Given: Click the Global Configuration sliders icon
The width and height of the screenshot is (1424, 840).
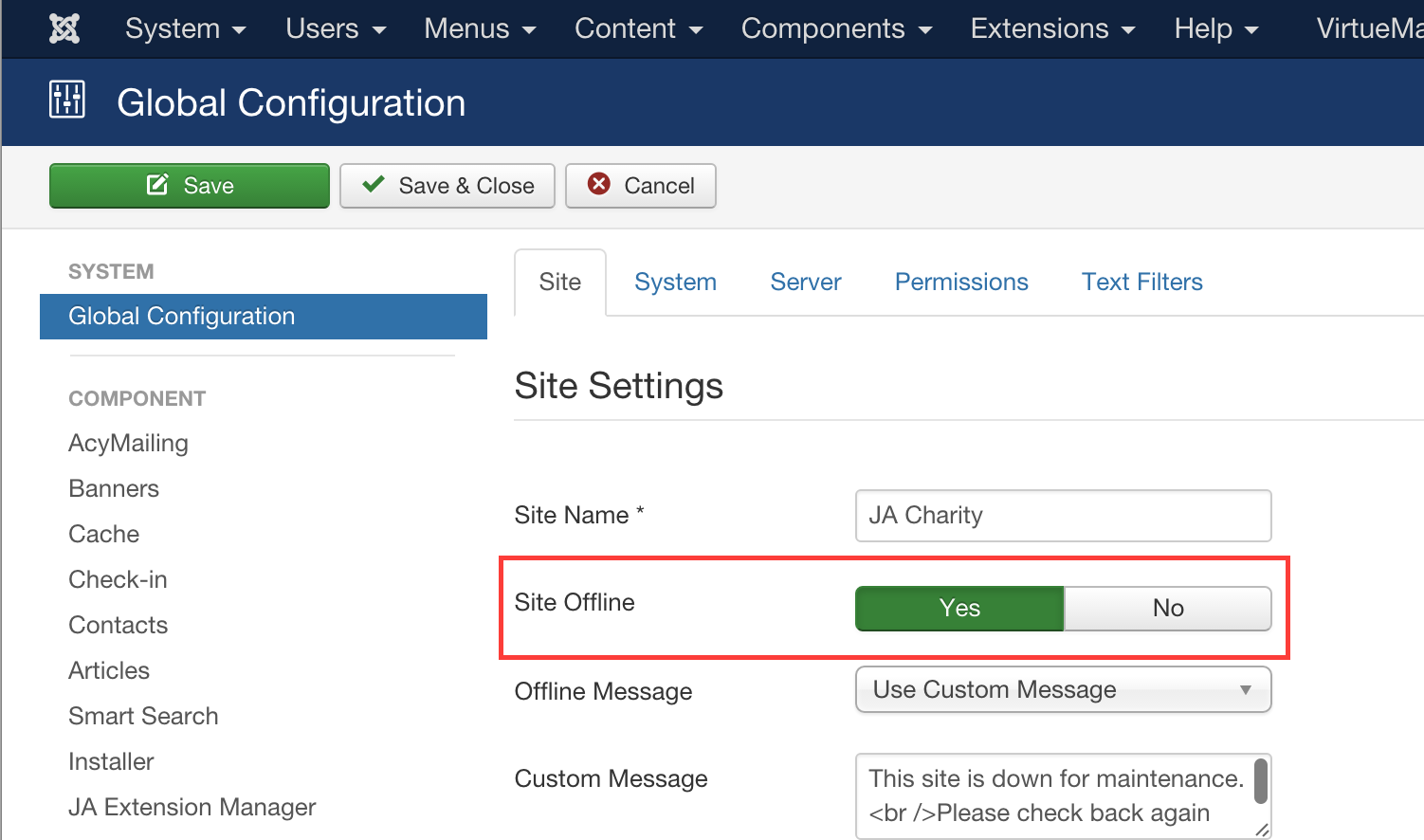Looking at the screenshot, I should click(x=67, y=100).
